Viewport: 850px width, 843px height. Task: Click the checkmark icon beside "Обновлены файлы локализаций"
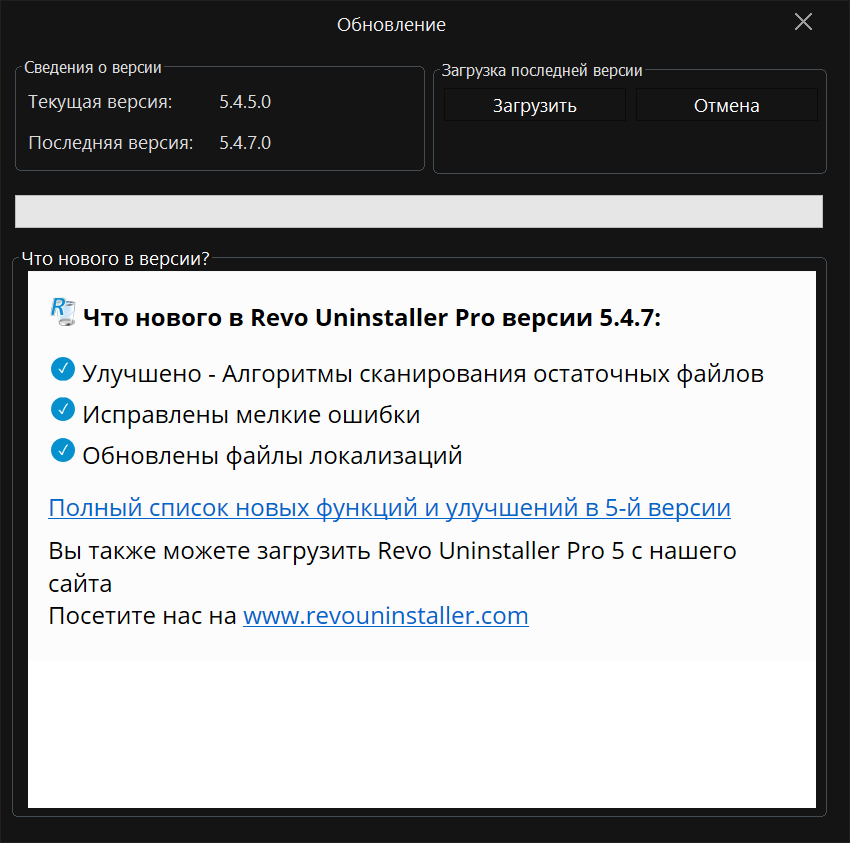point(62,451)
